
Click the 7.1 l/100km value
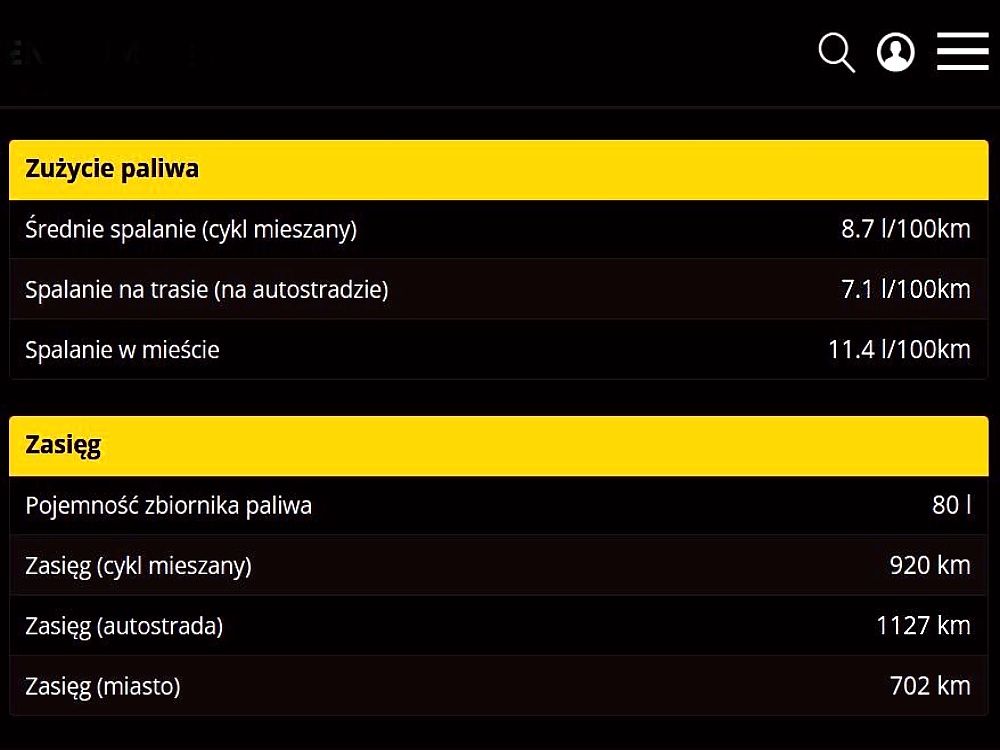click(x=906, y=289)
